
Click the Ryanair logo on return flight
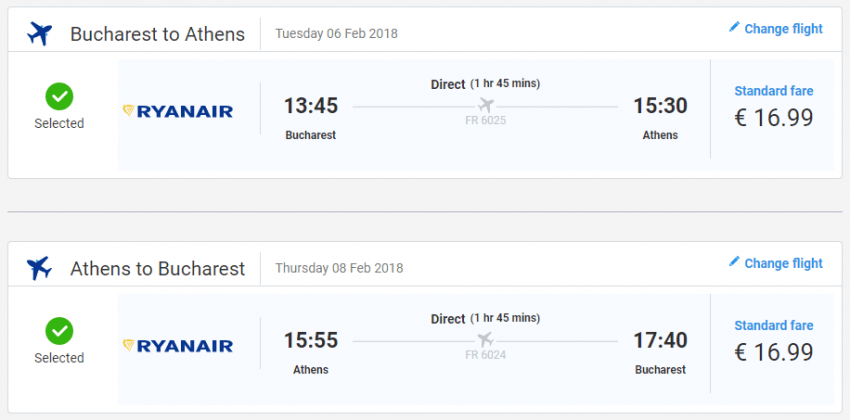tap(178, 346)
